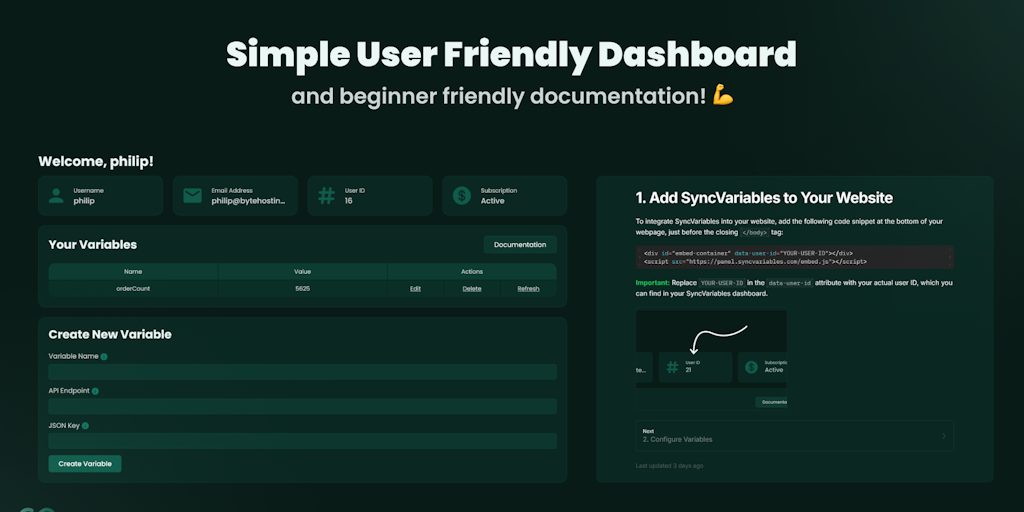Click the Username value philip

(84, 201)
